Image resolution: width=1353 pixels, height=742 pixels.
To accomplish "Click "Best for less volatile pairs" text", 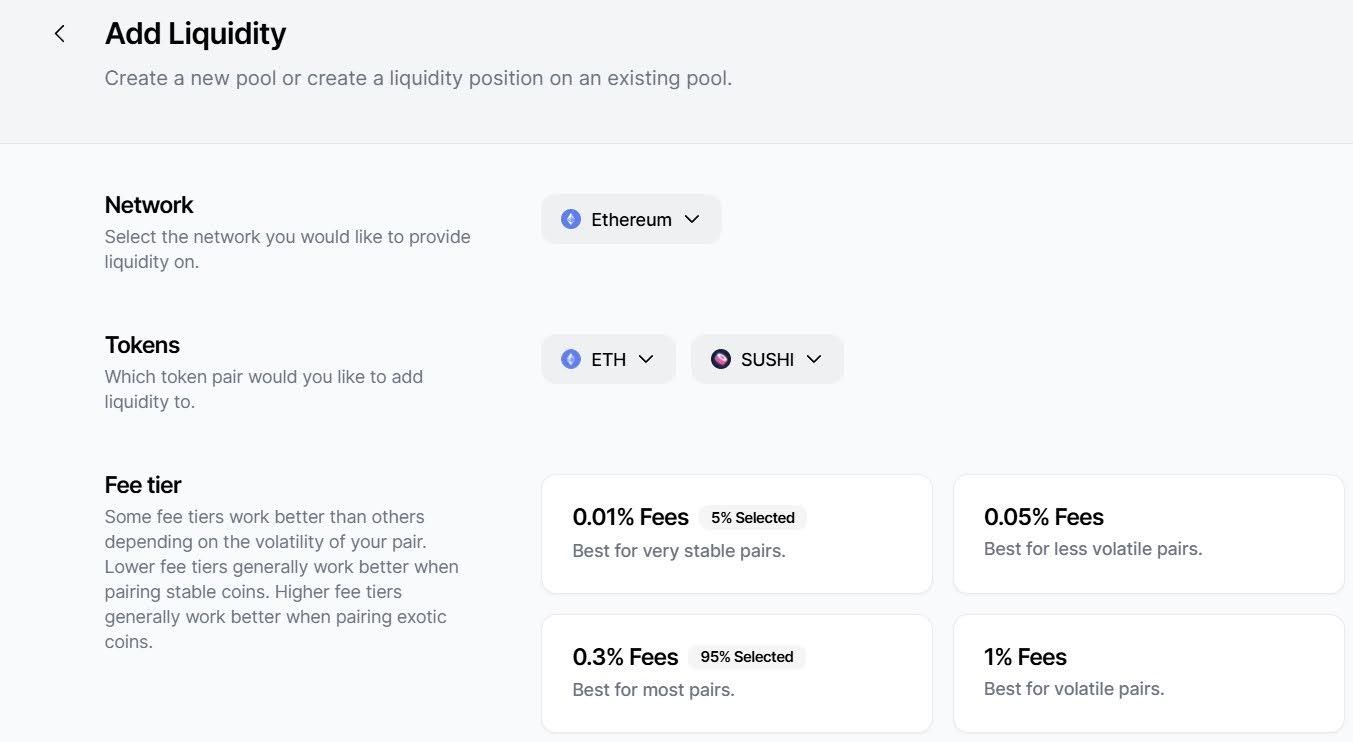I will click(x=1092, y=549).
